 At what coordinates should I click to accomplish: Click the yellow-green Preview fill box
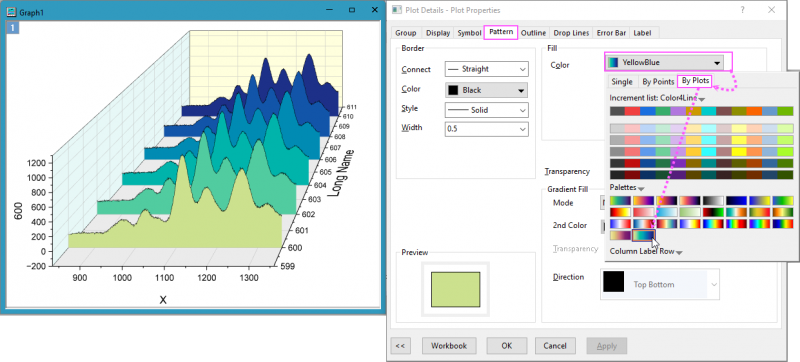pos(456,290)
